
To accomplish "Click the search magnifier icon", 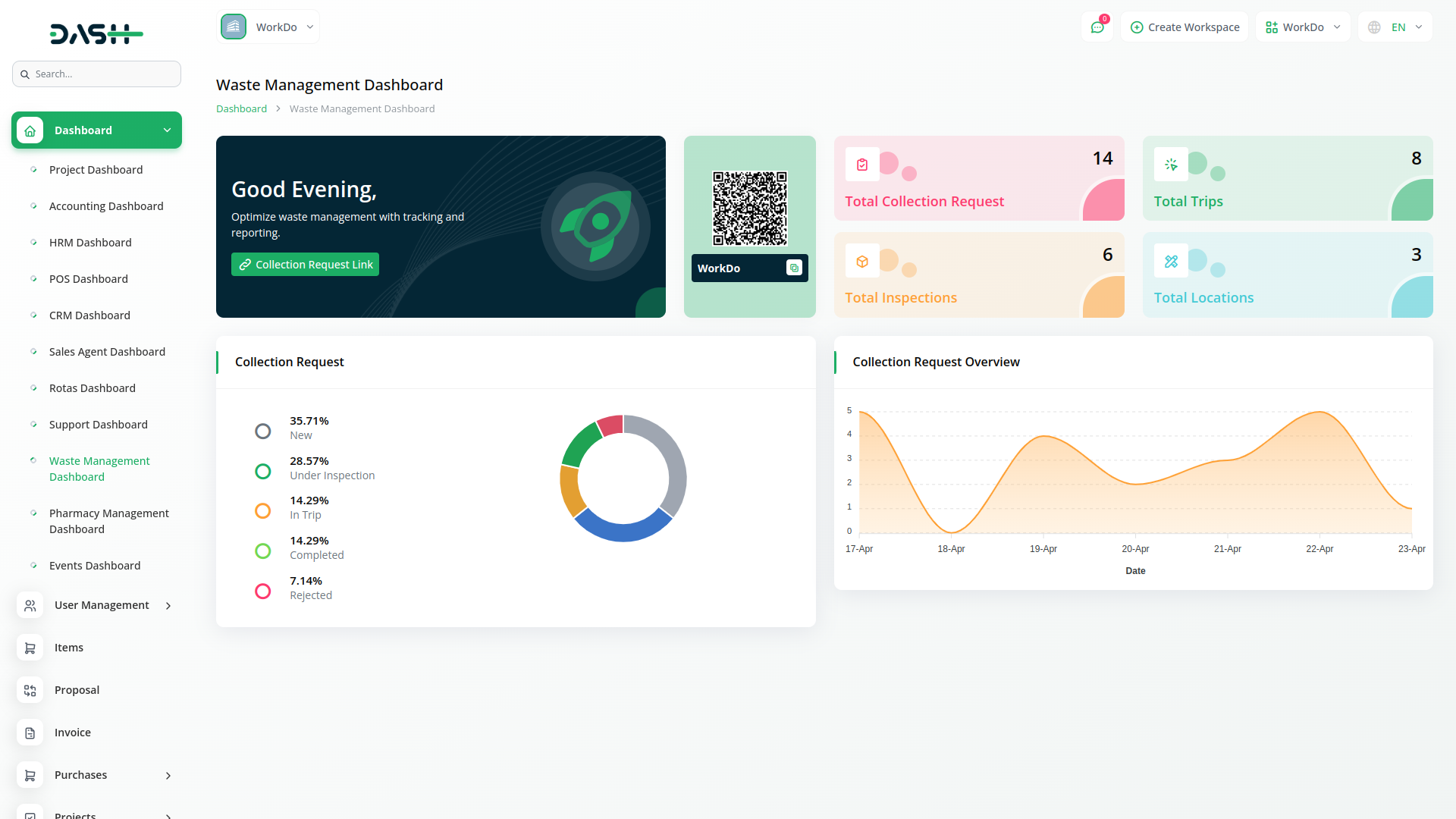I will (25, 74).
